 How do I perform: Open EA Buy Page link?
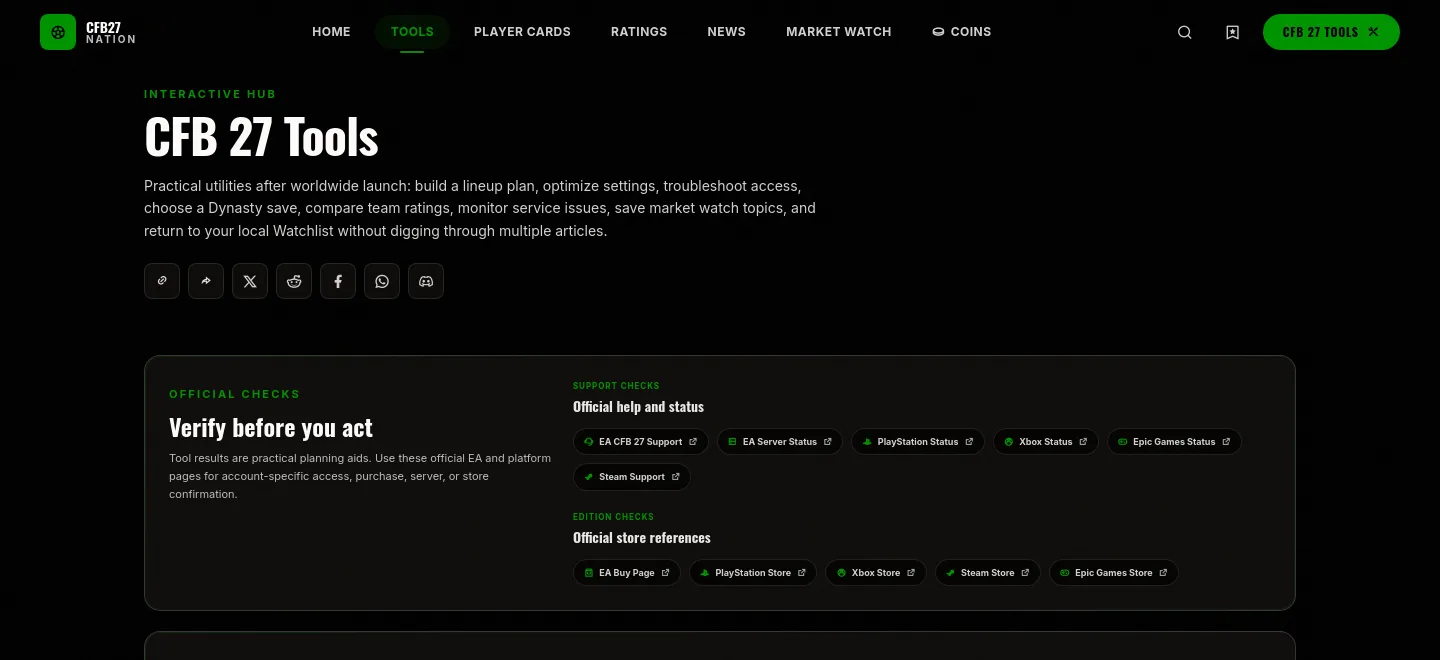click(627, 573)
